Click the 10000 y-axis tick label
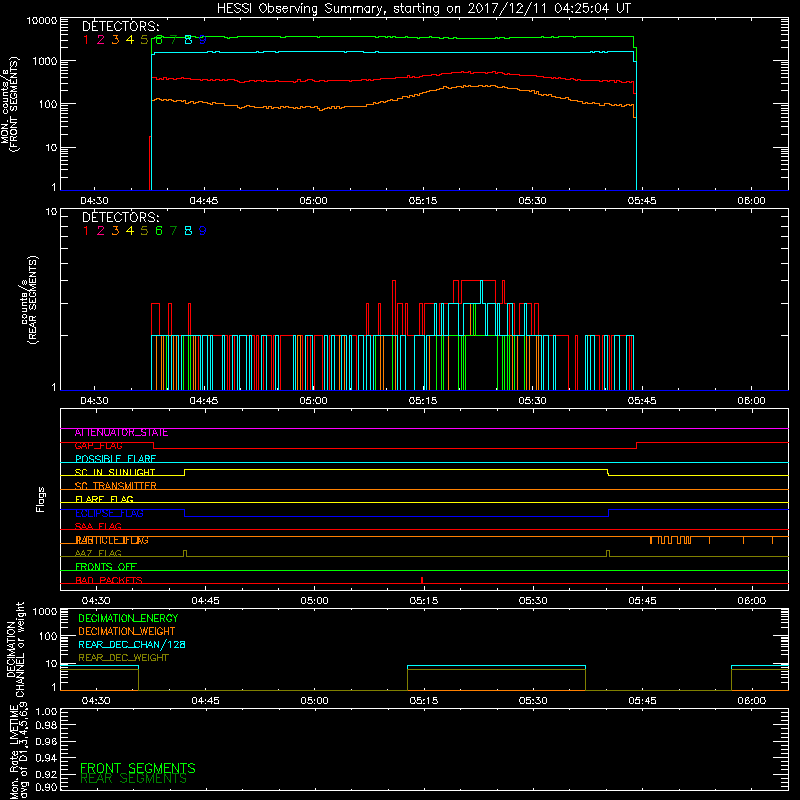 (x=42, y=21)
